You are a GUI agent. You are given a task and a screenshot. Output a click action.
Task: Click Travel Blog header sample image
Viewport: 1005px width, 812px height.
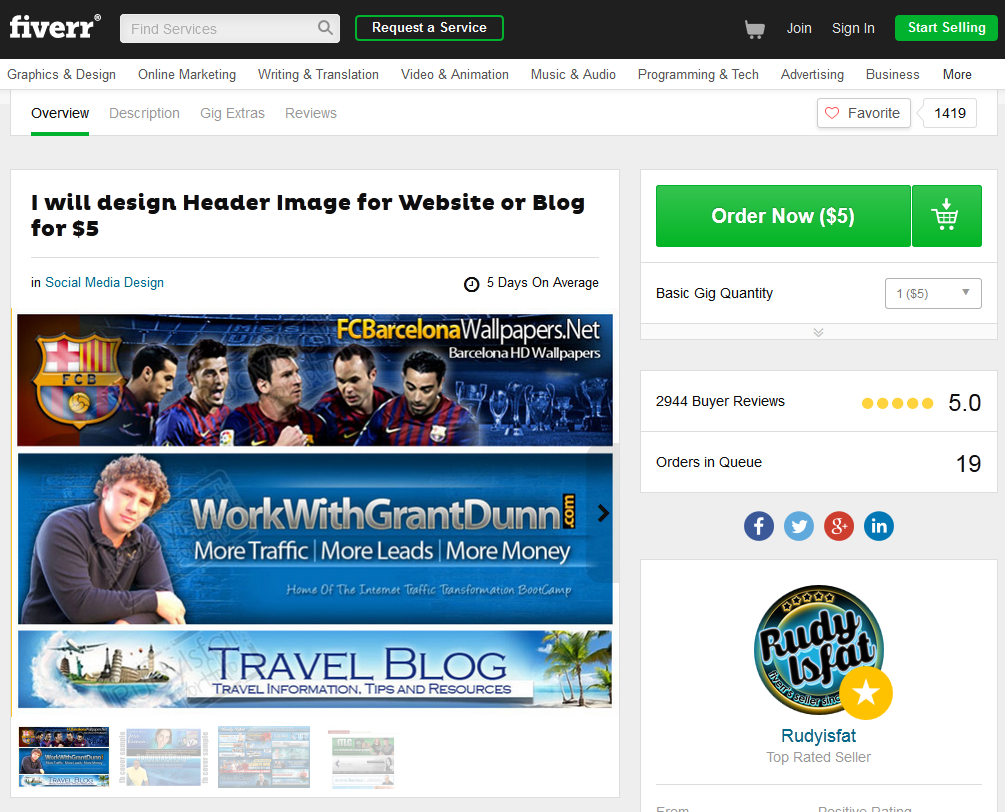click(x=315, y=669)
